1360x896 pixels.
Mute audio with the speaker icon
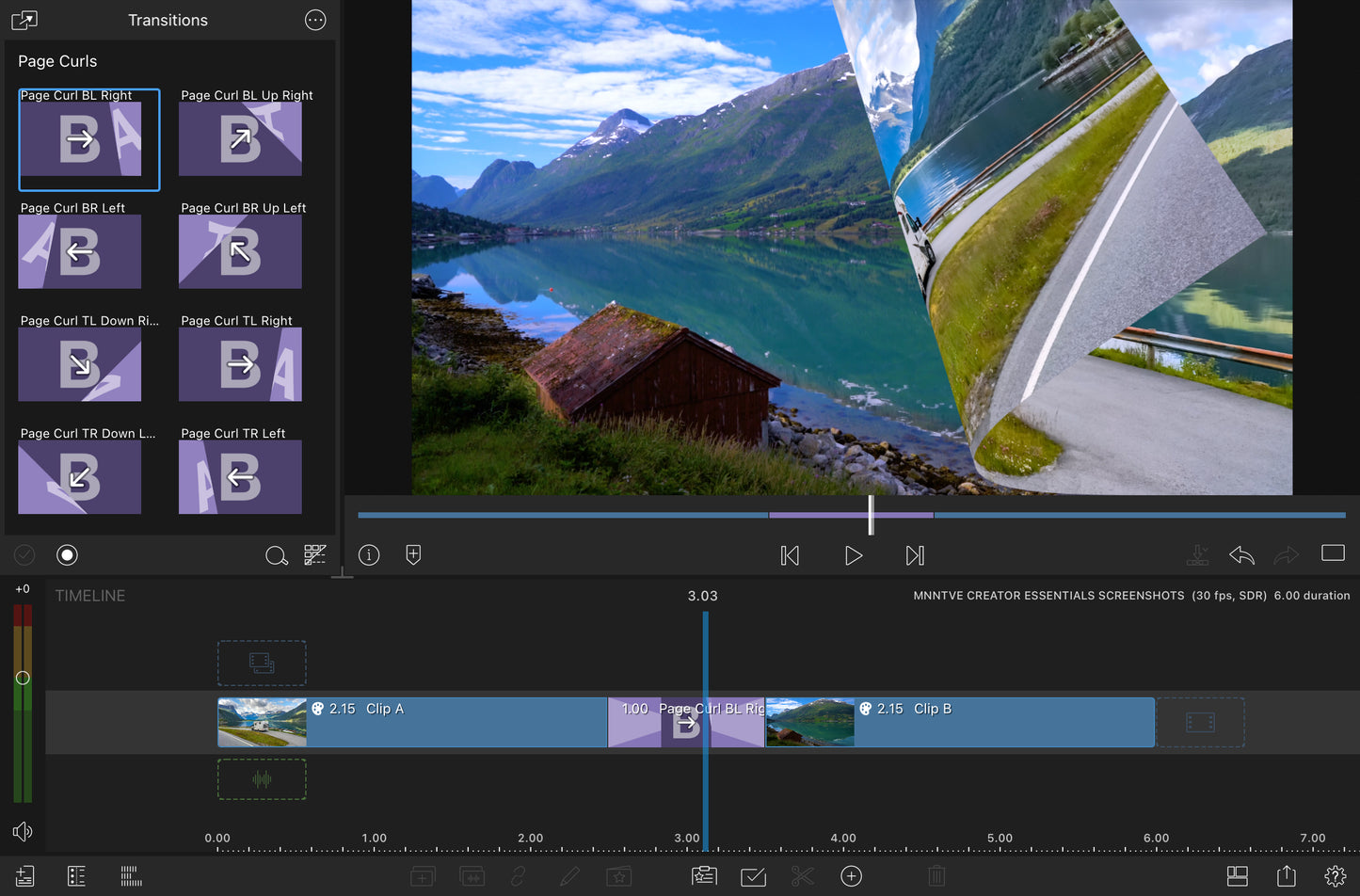click(23, 831)
